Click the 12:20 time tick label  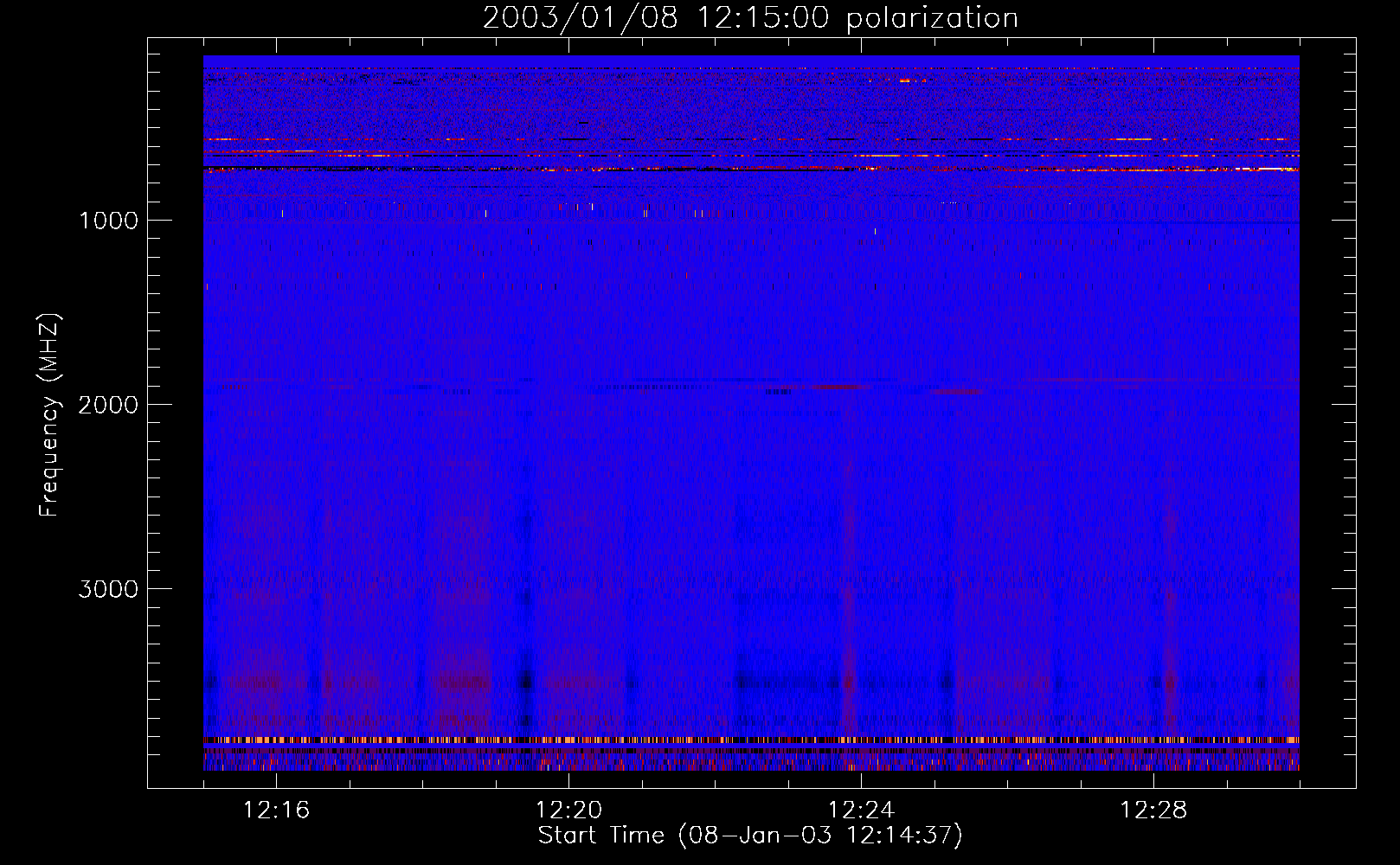coord(568,811)
